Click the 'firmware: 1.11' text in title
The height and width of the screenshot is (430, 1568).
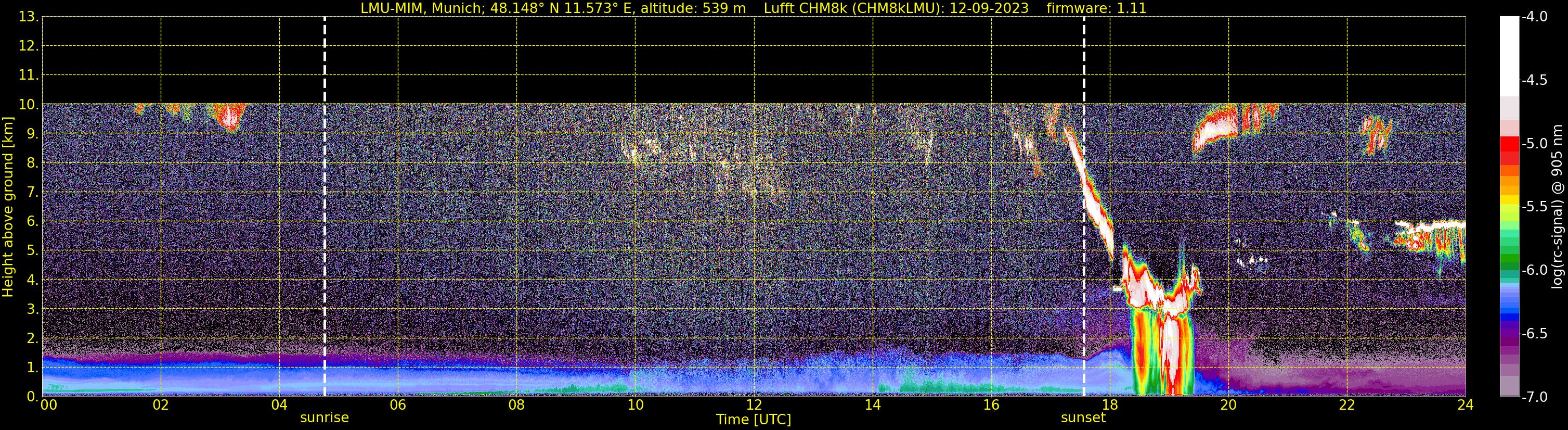coord(1096,8)
